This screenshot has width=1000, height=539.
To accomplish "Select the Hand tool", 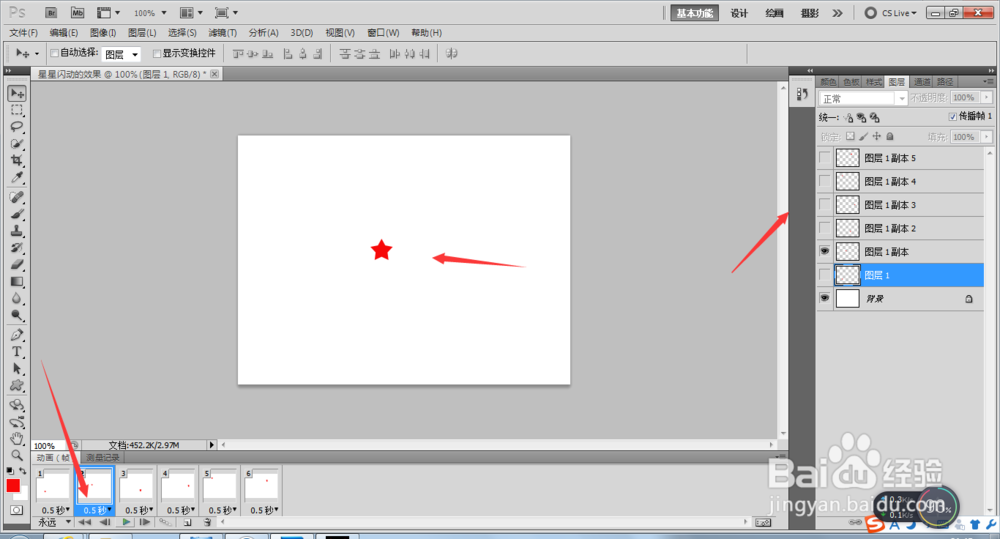I will click(17, 439).
